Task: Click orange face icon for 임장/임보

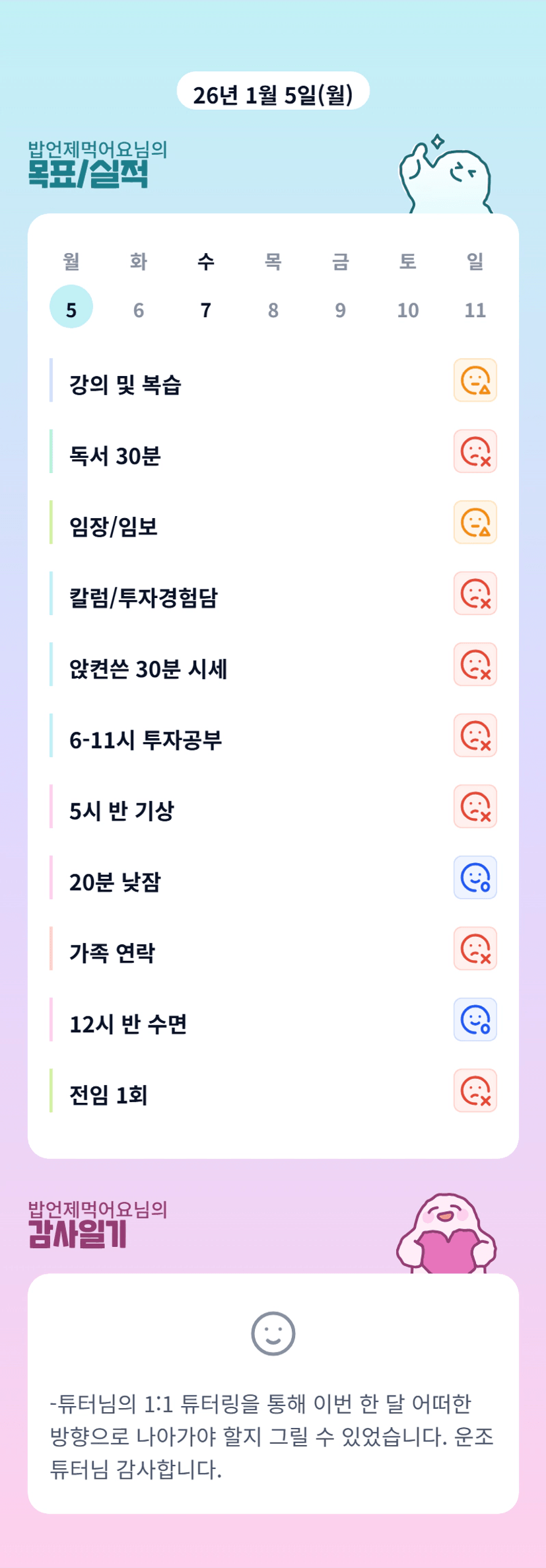Action: point(475,523)
